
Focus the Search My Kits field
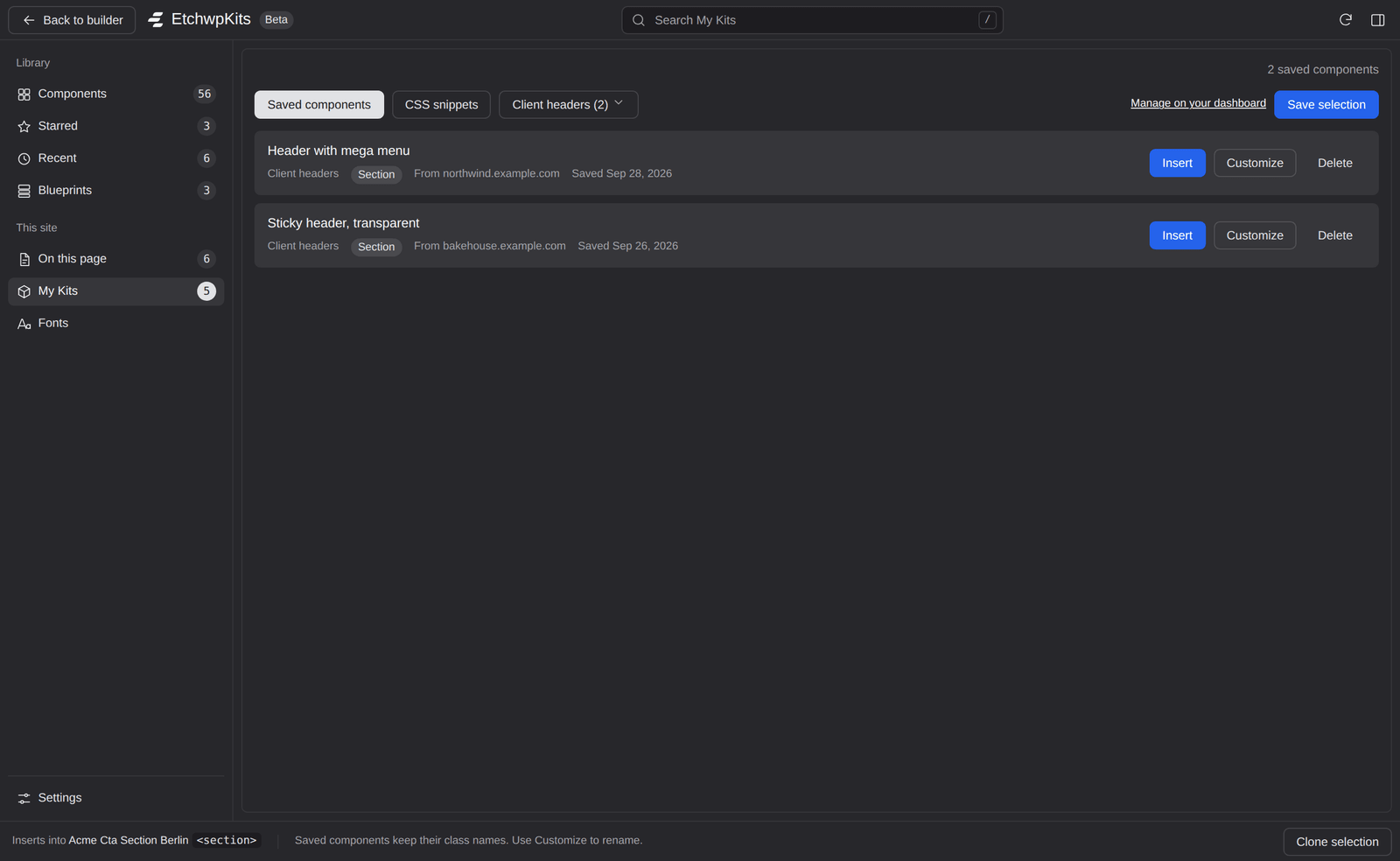click(812, 20)
